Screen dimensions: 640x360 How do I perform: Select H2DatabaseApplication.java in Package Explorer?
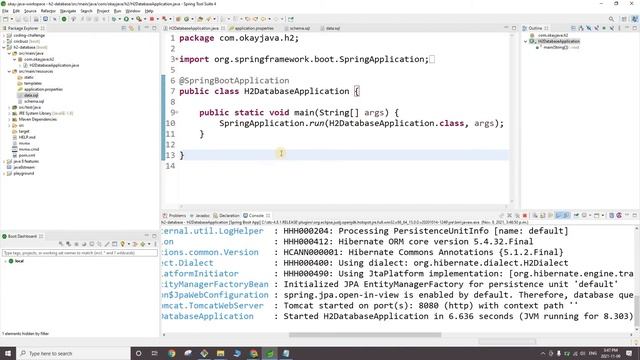pyautogui.click(x=54, y=65)
